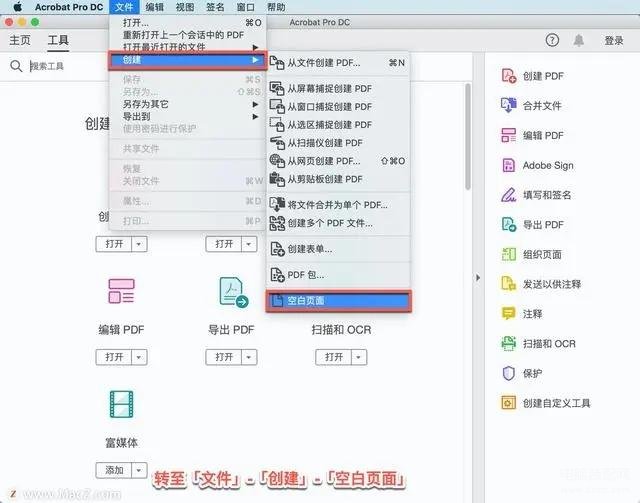
Task: Click the large Export PDF tool icon in the tools grid
Action: pyautogui.click(x=233, y=292)
